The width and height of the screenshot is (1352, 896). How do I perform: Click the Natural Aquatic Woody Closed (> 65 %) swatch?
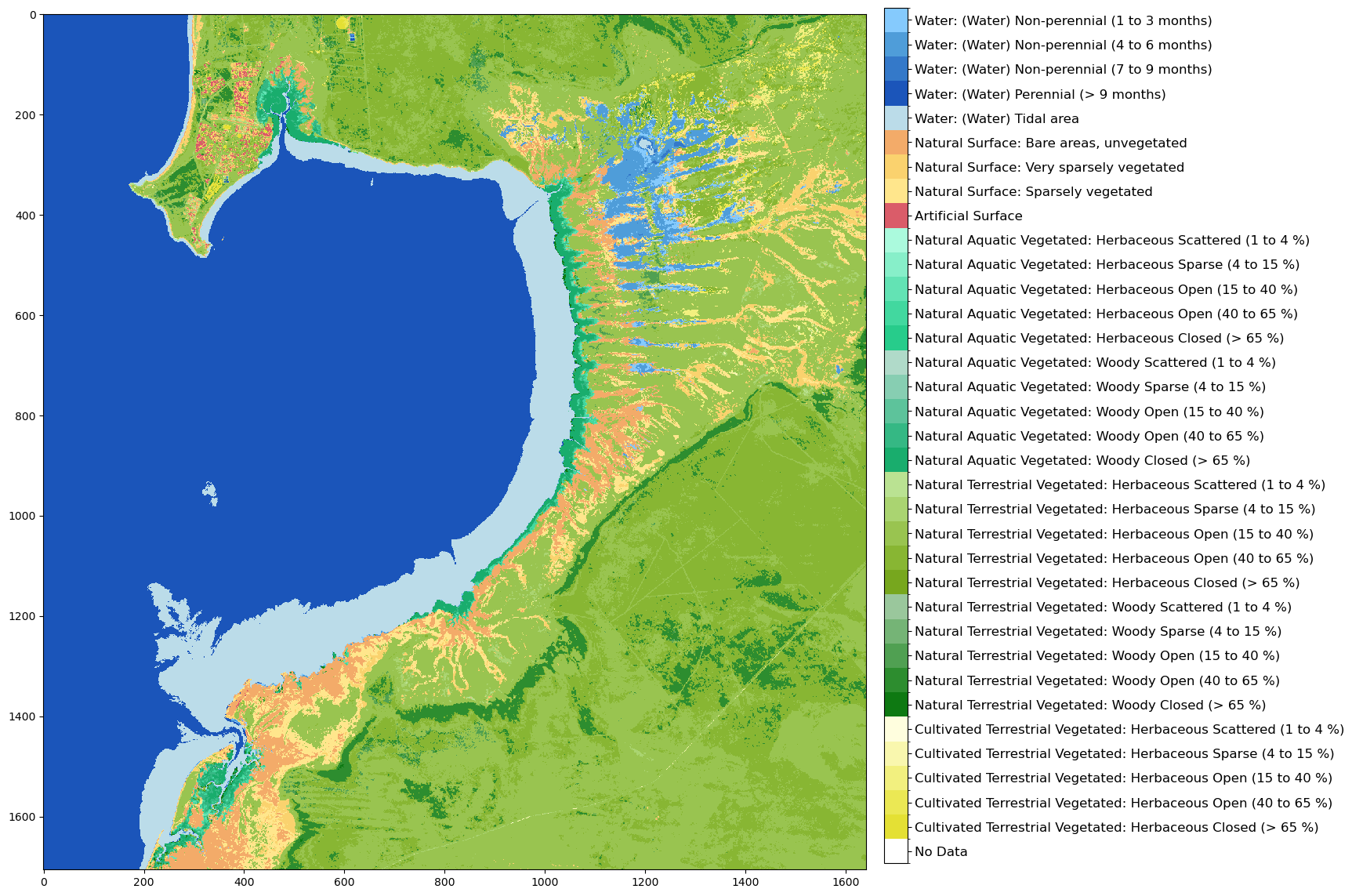(896, 460)
